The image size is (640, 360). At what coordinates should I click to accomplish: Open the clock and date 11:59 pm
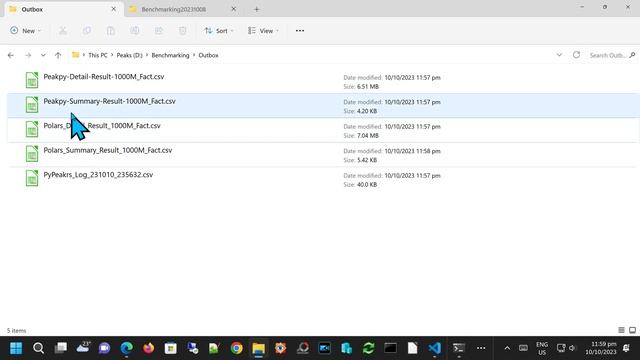click(601, 348)
